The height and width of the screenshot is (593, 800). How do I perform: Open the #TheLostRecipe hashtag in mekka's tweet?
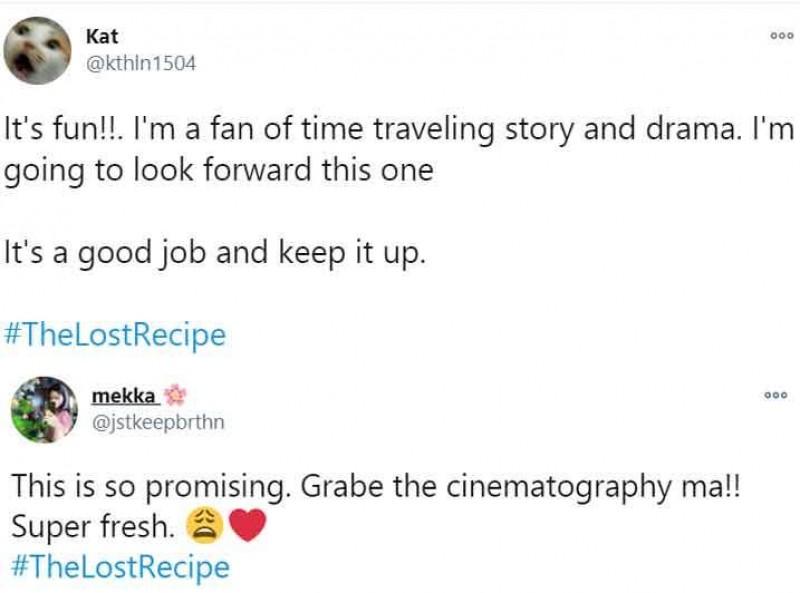[119, 567]
